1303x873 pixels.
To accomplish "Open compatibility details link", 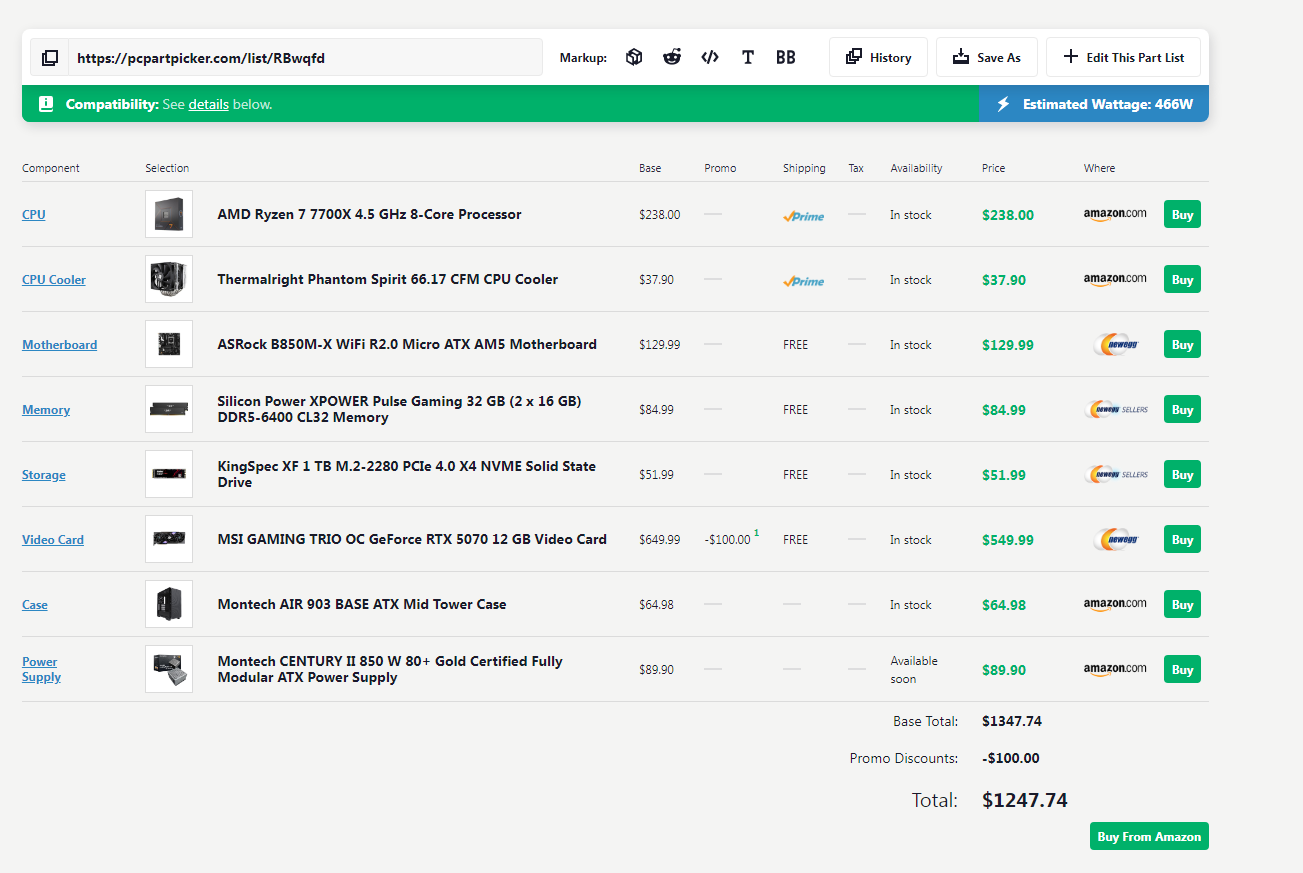I will pyautogui.click(x=209, y=104).
